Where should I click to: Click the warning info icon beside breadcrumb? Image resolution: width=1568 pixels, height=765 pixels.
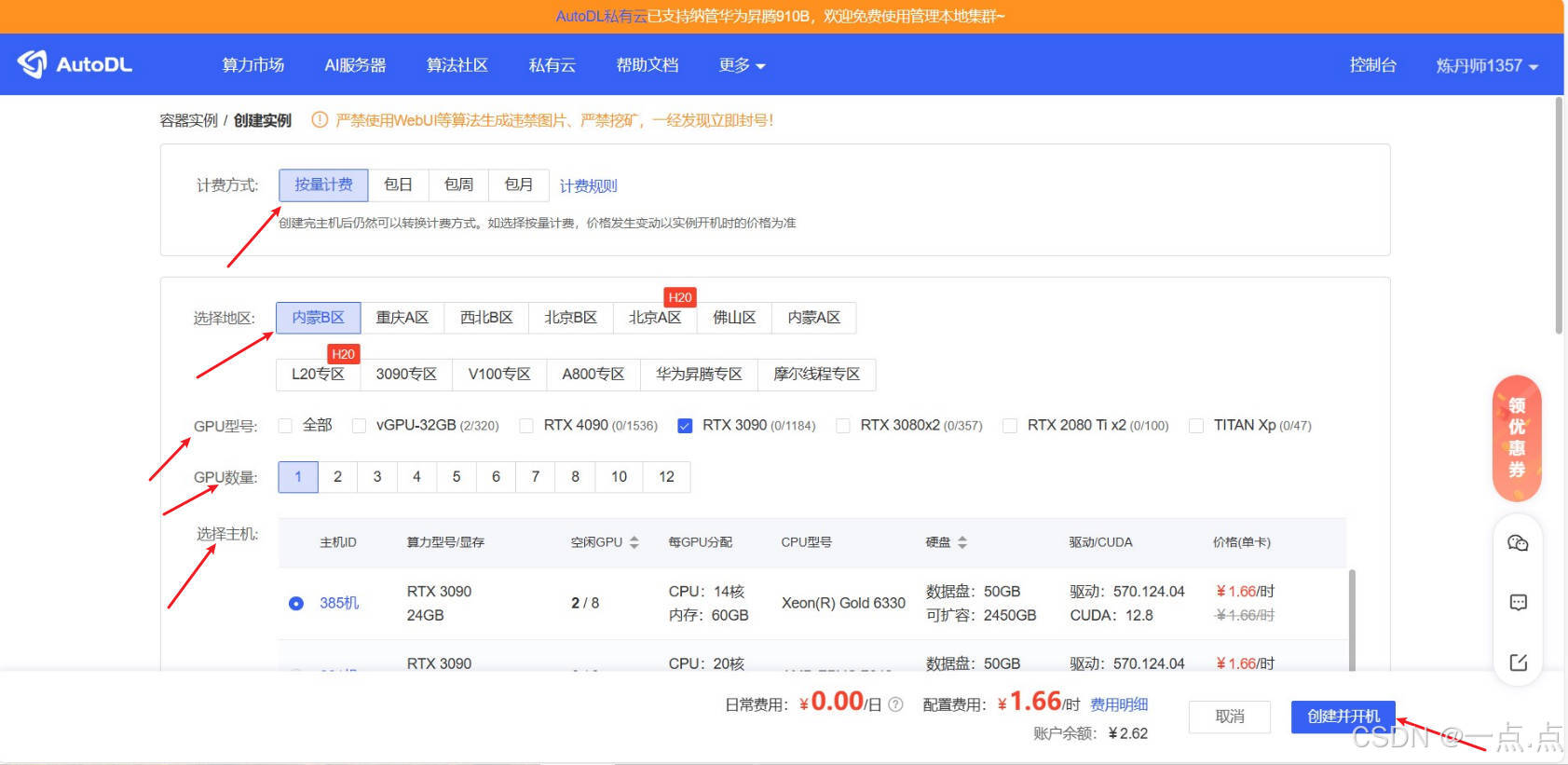coord(320,120)
